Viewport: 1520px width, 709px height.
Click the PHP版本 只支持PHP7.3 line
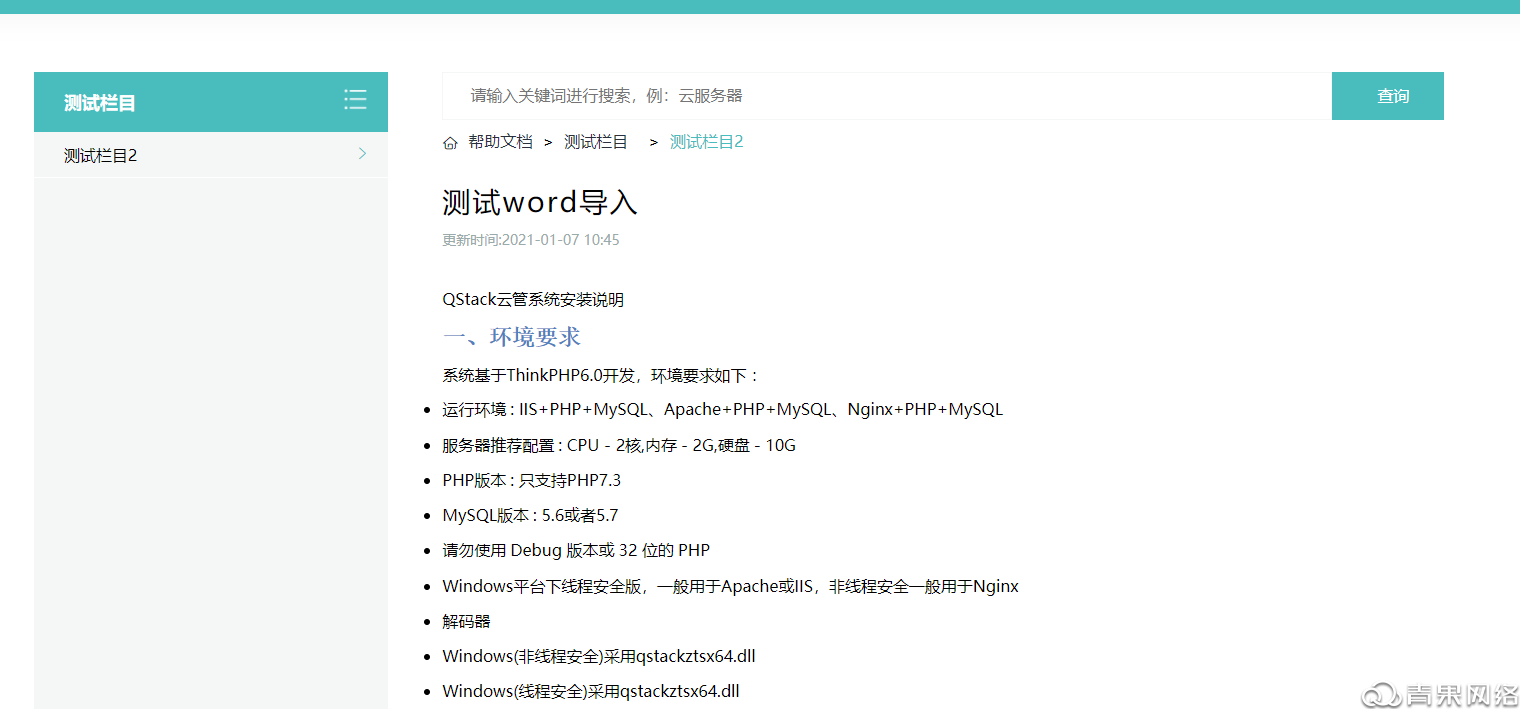coord(532,481)
